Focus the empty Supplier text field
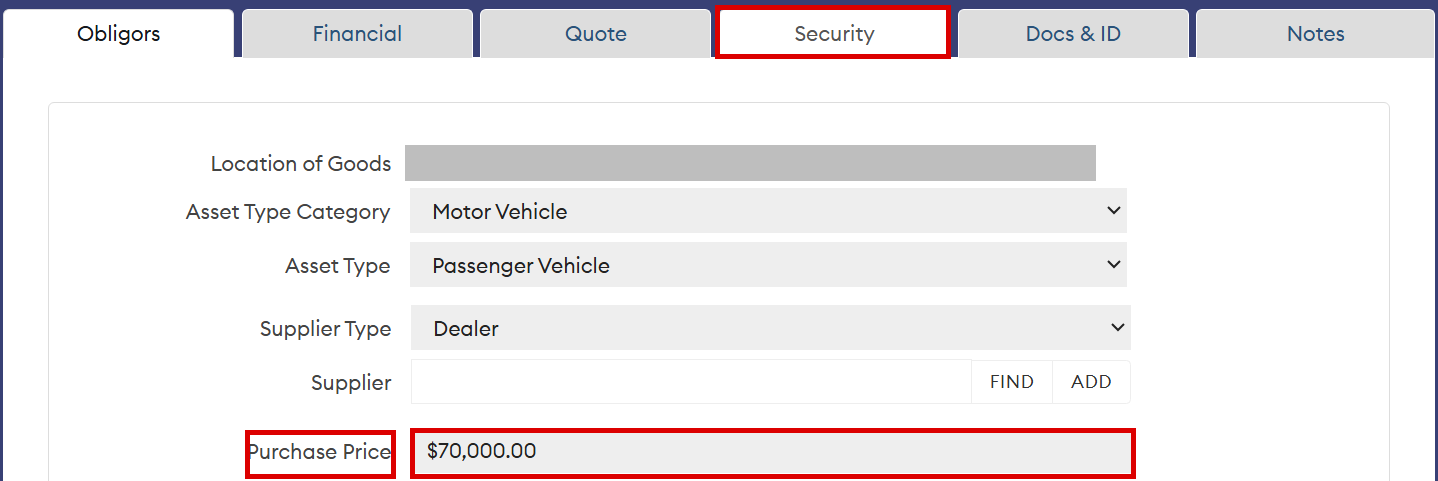1438x481 pixels. click(x=691, y=382)
